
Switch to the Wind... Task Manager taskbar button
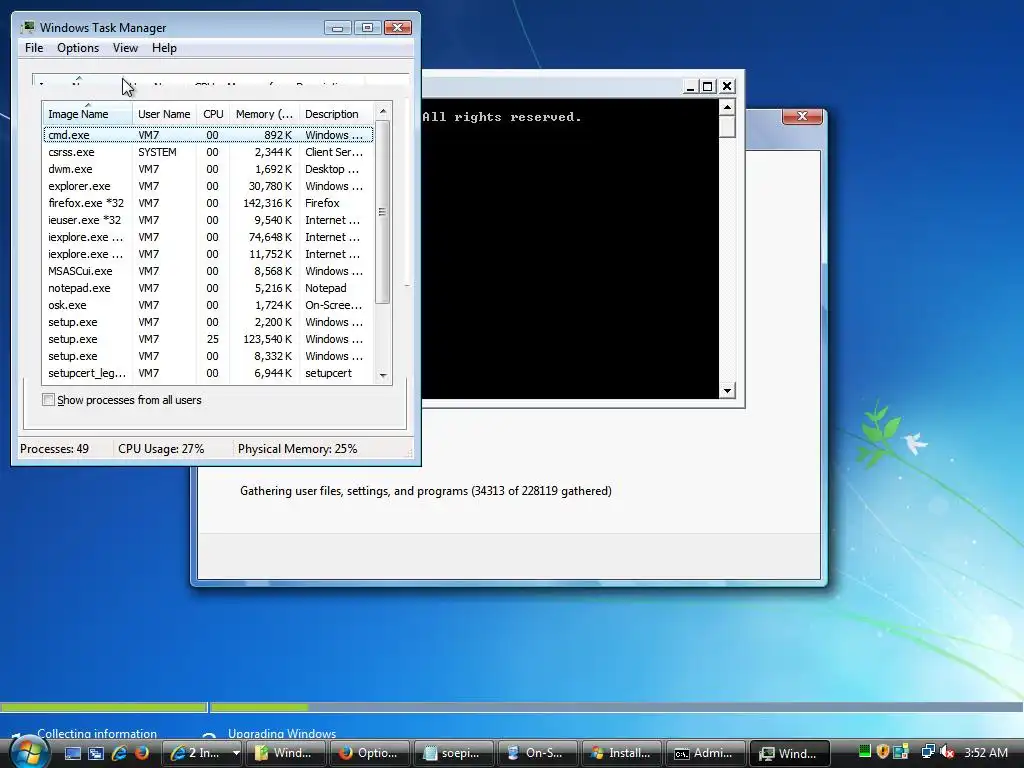[790, 753]
